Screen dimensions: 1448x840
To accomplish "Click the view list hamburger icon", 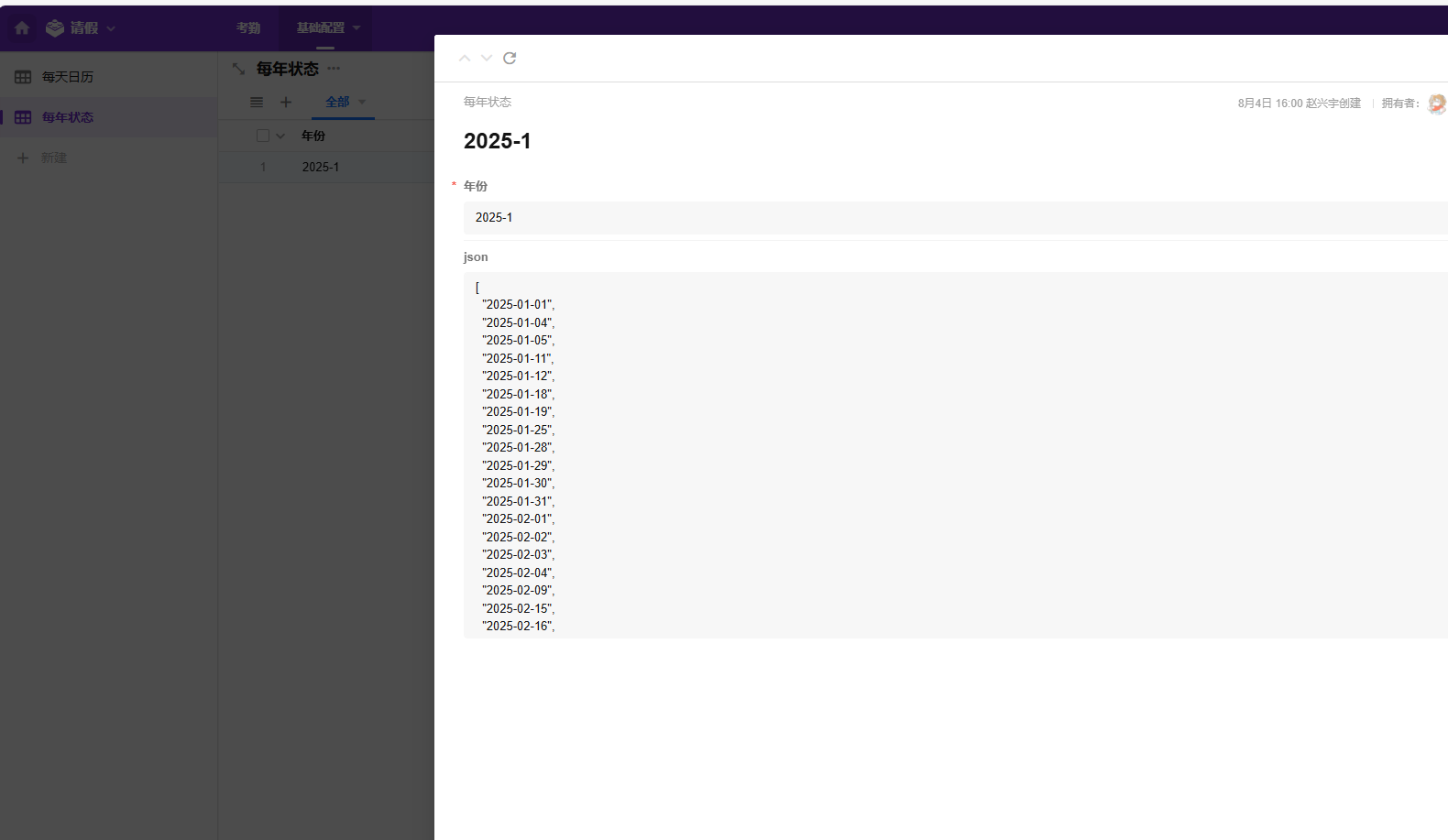I will pyautogui.click(x=257, y=103).
